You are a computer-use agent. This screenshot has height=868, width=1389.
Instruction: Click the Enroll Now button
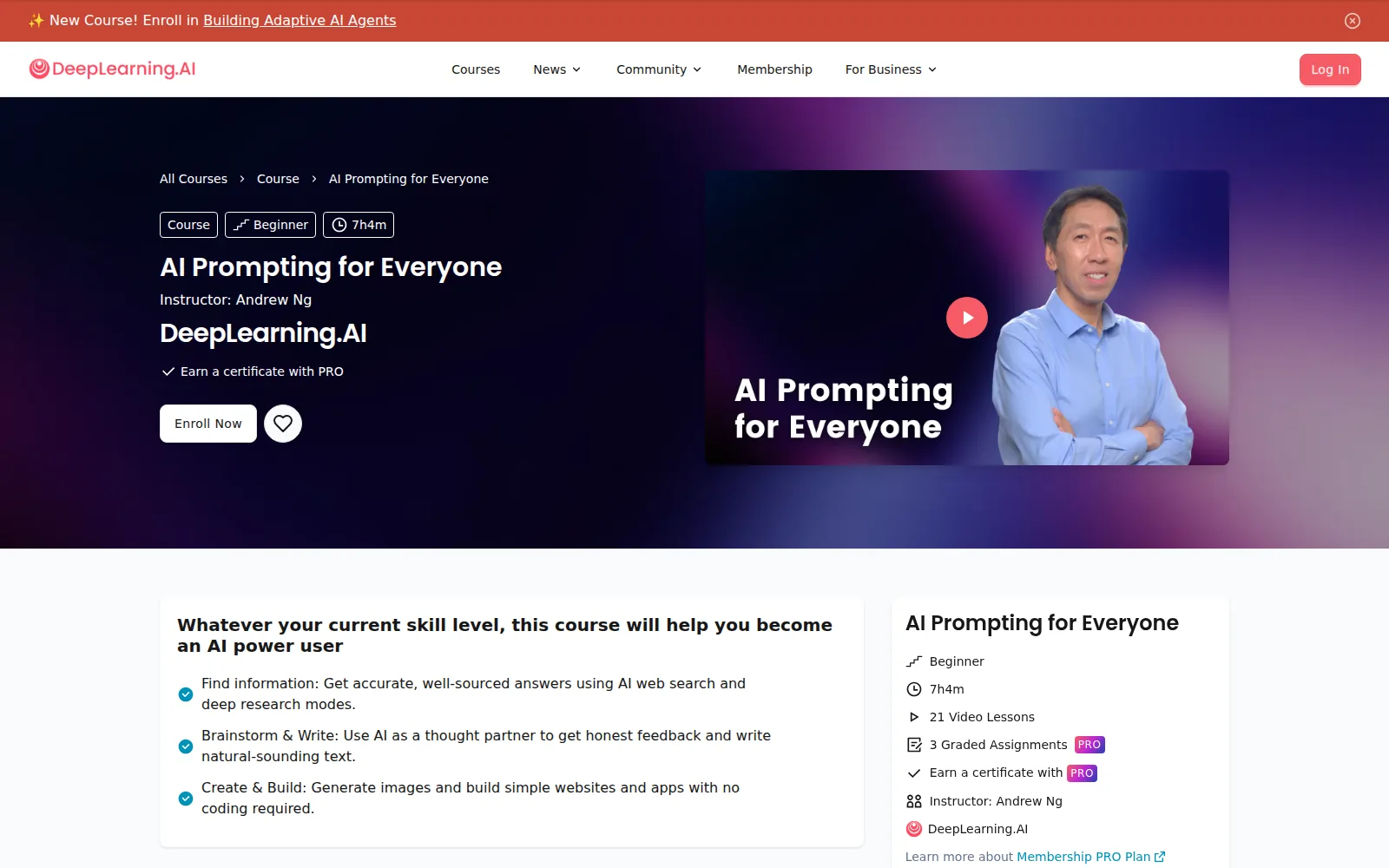pyautogui.click(x=208, y=424)
